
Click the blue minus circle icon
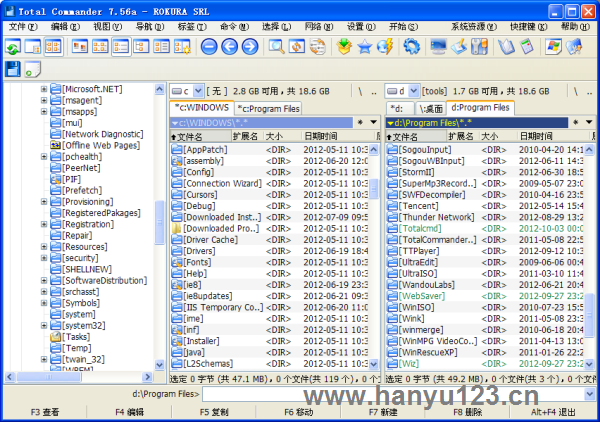(209, 47)
